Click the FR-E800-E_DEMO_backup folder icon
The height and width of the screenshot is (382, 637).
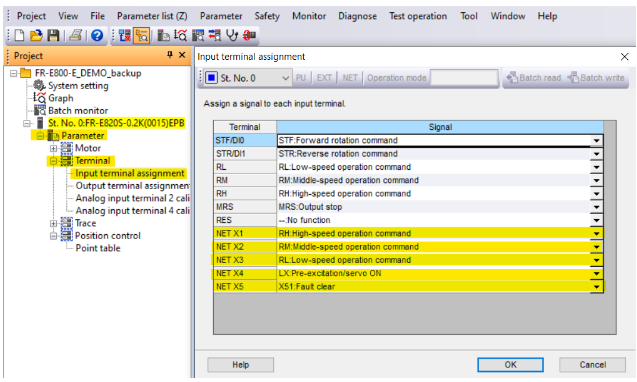(26, 73)
